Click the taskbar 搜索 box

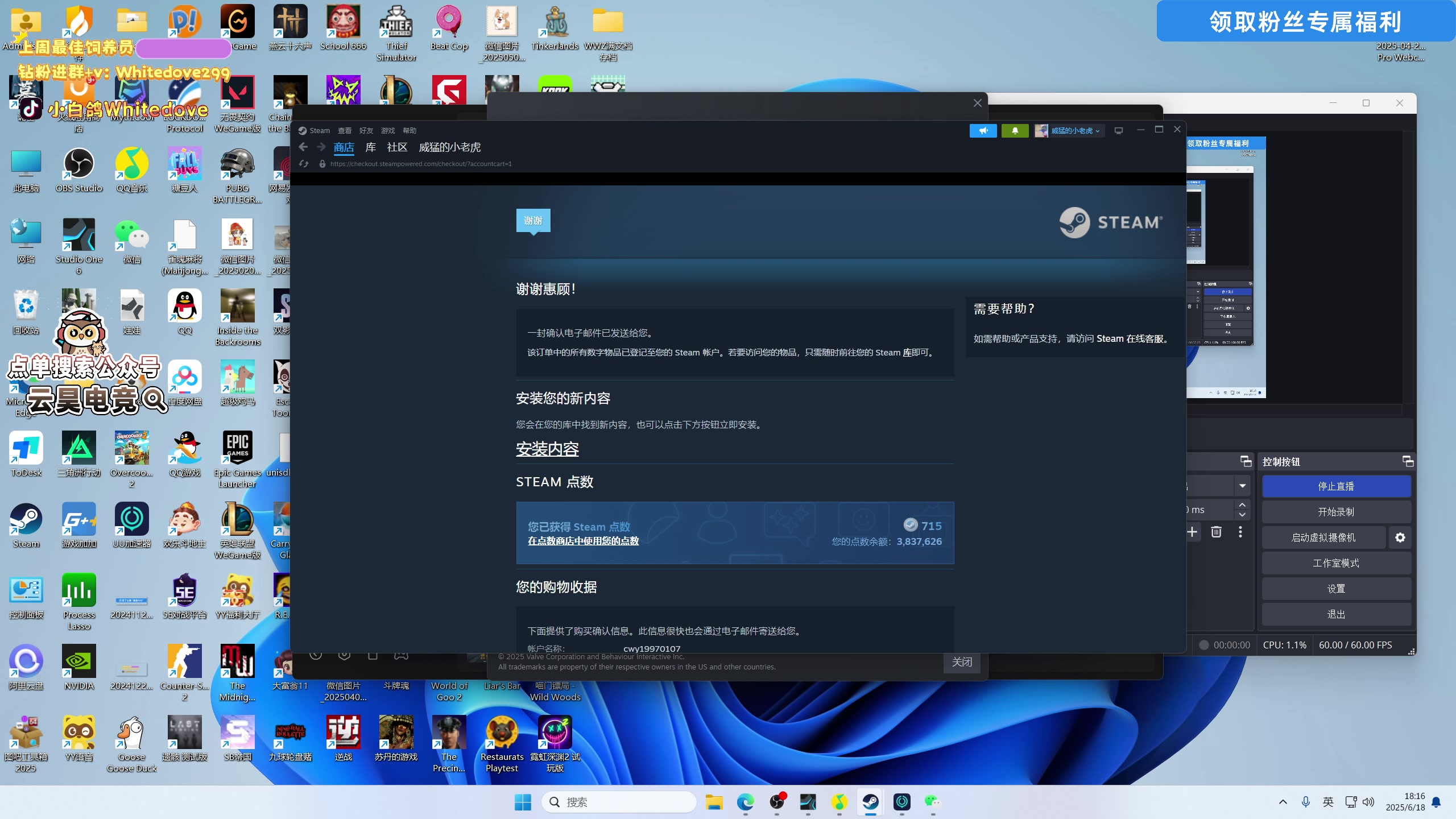[x=619, y=803]
